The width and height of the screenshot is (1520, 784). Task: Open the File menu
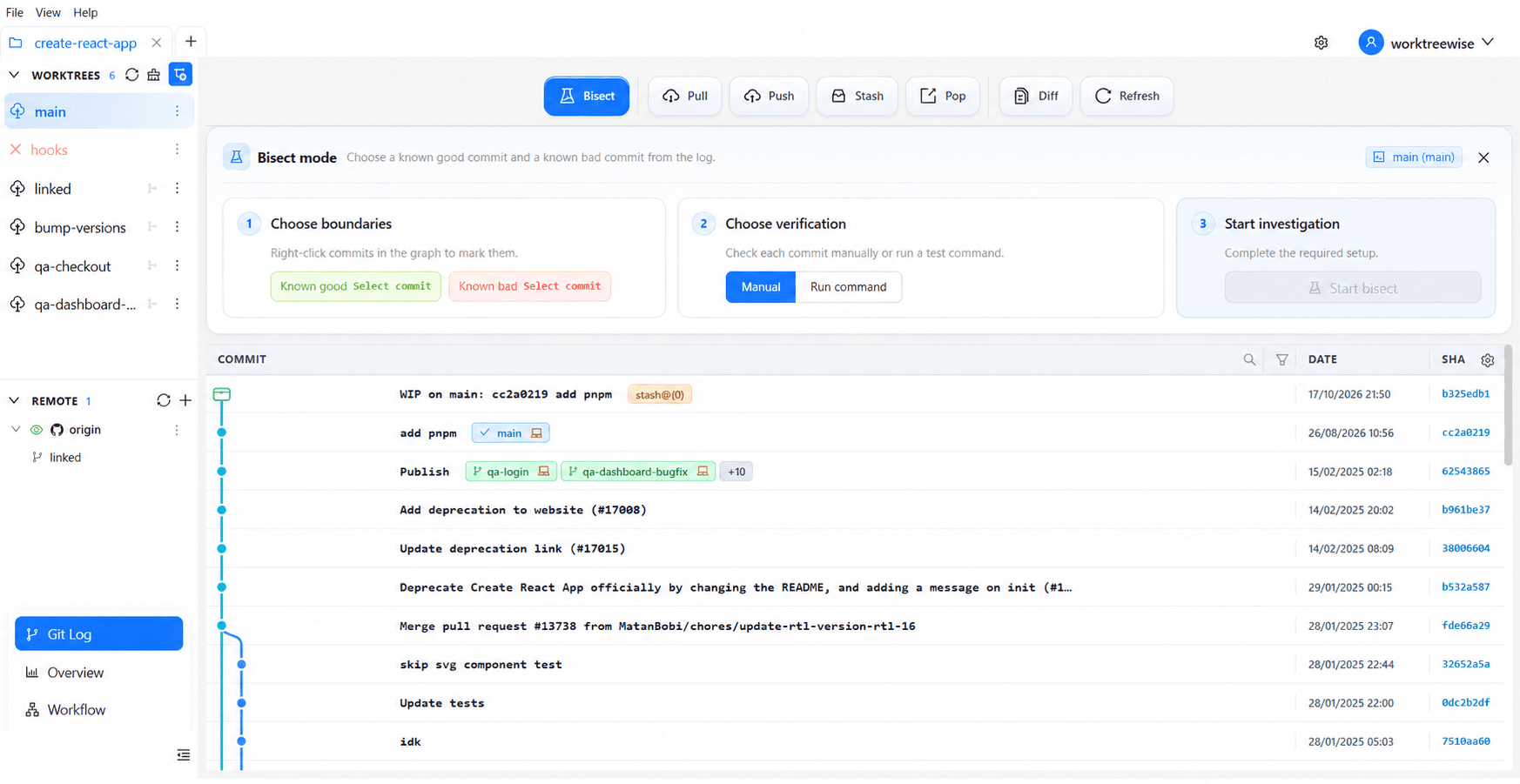coord(15,12)
